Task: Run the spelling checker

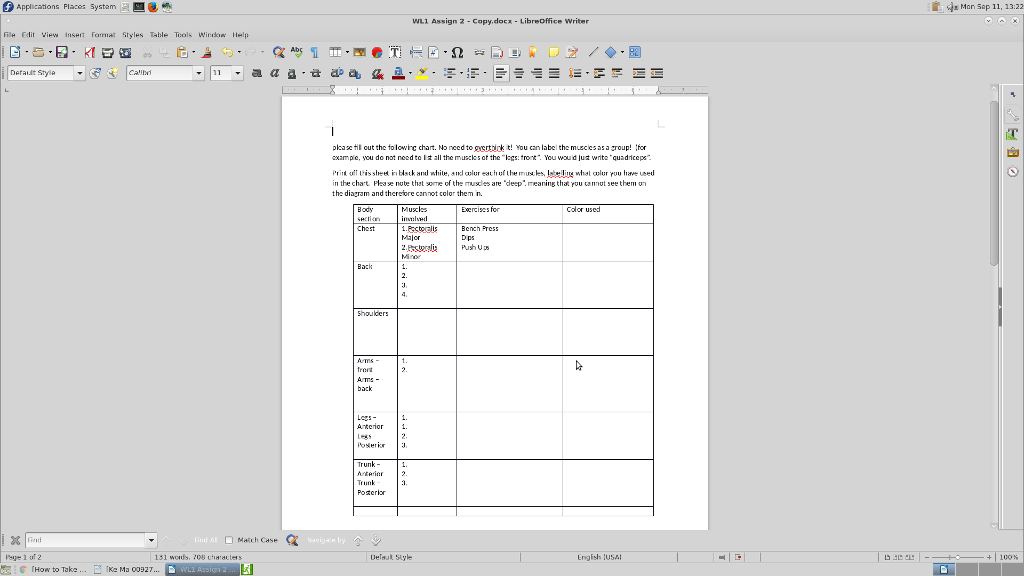Action: pos(296,50)
